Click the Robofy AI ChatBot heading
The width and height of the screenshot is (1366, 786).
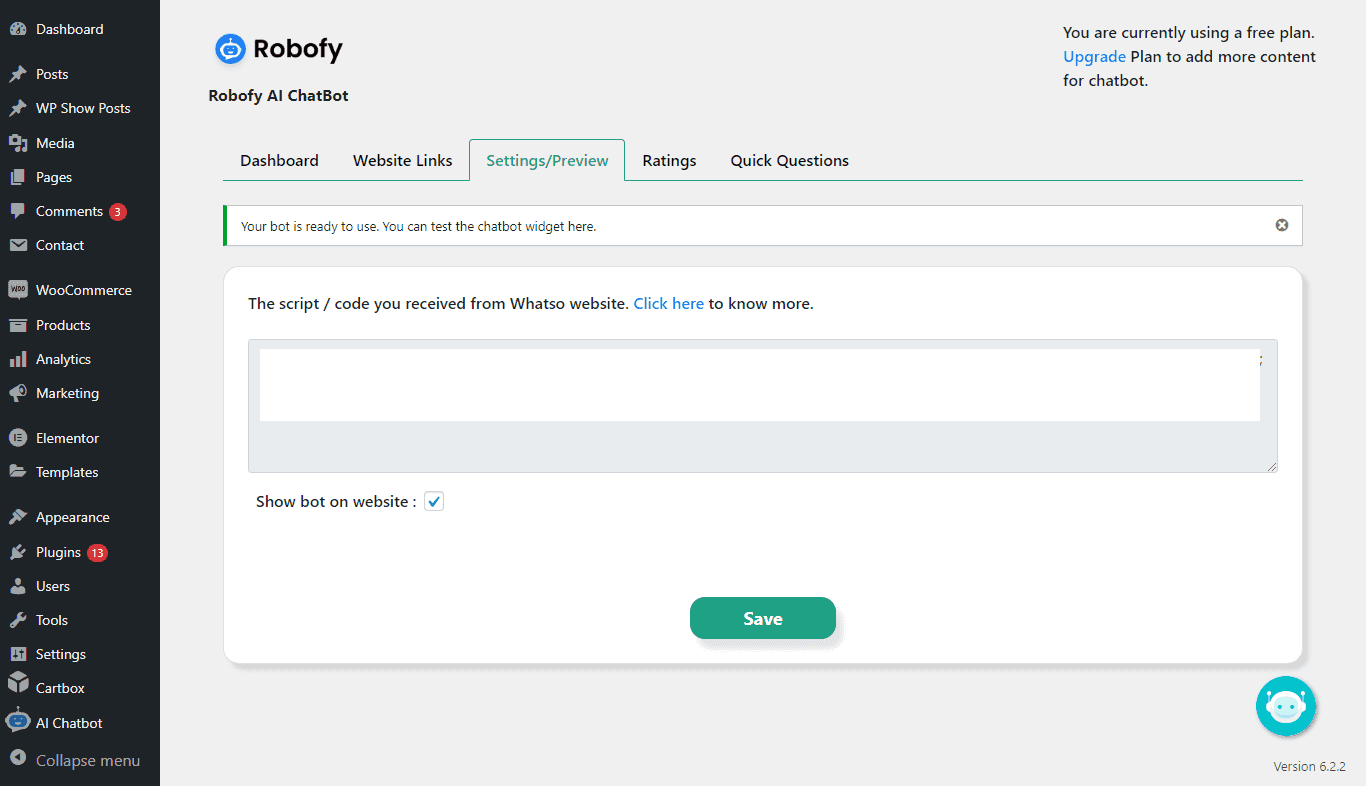(278, 96)
